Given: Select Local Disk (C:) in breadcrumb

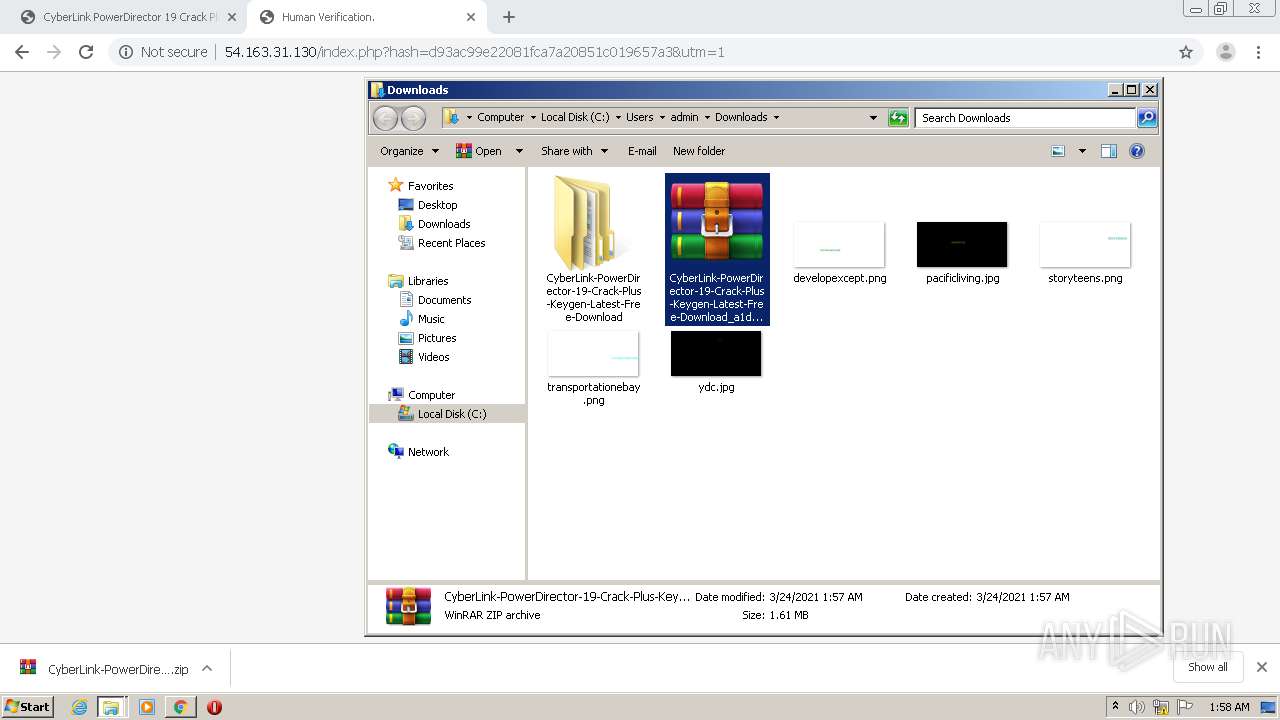Looking at the screenshot, I should (575, 117).
